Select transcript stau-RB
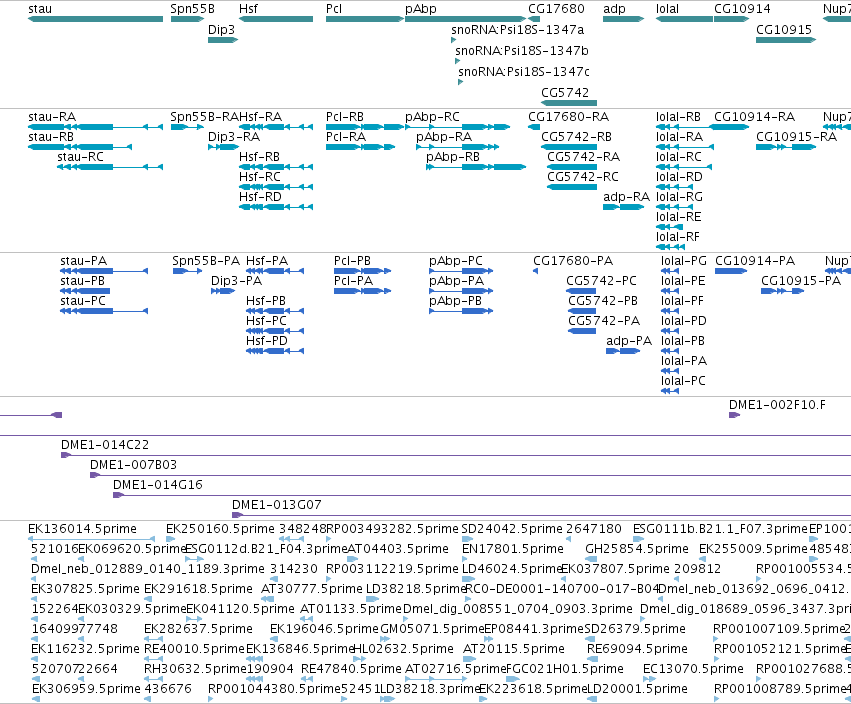Image resolution: width=851 pixels, height=704 pixels. (80, 147)
